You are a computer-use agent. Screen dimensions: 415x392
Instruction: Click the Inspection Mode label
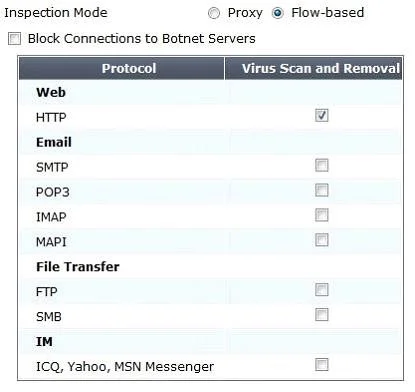coord(56,13)
